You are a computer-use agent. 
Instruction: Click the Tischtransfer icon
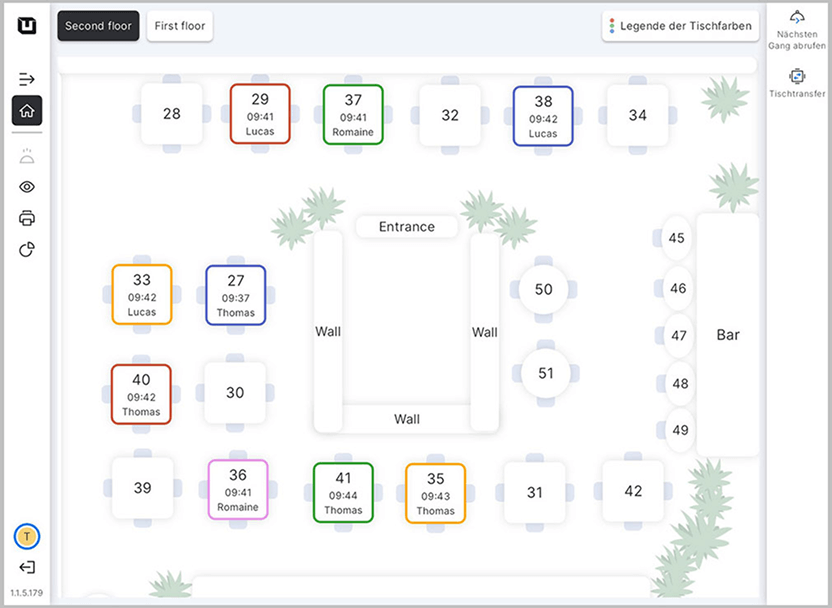(x=797, y=76)
